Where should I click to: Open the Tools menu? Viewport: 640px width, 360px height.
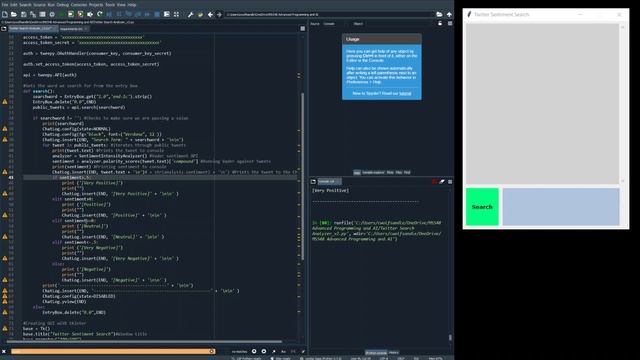click(x=110, y=4)
